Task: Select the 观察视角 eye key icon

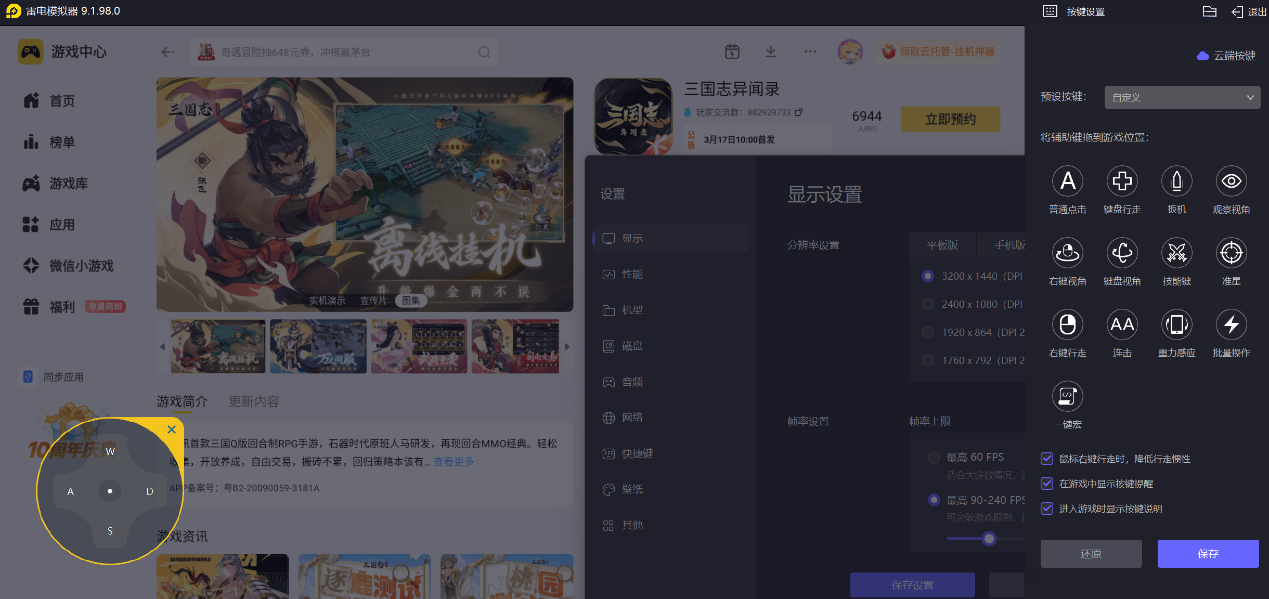Action: [1231, 181]
